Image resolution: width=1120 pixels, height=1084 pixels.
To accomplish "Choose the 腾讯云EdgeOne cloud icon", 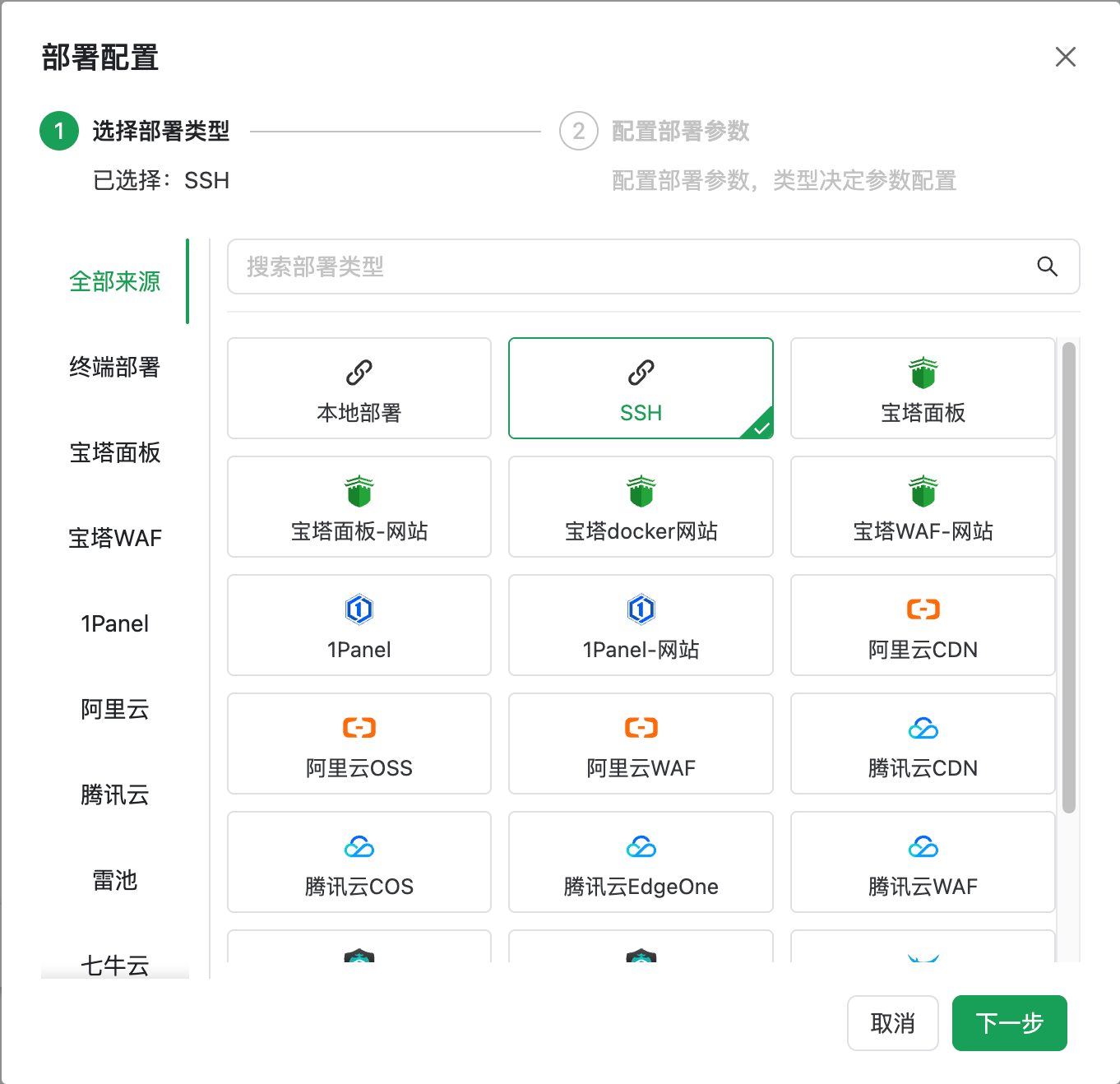I will [641, 846].
